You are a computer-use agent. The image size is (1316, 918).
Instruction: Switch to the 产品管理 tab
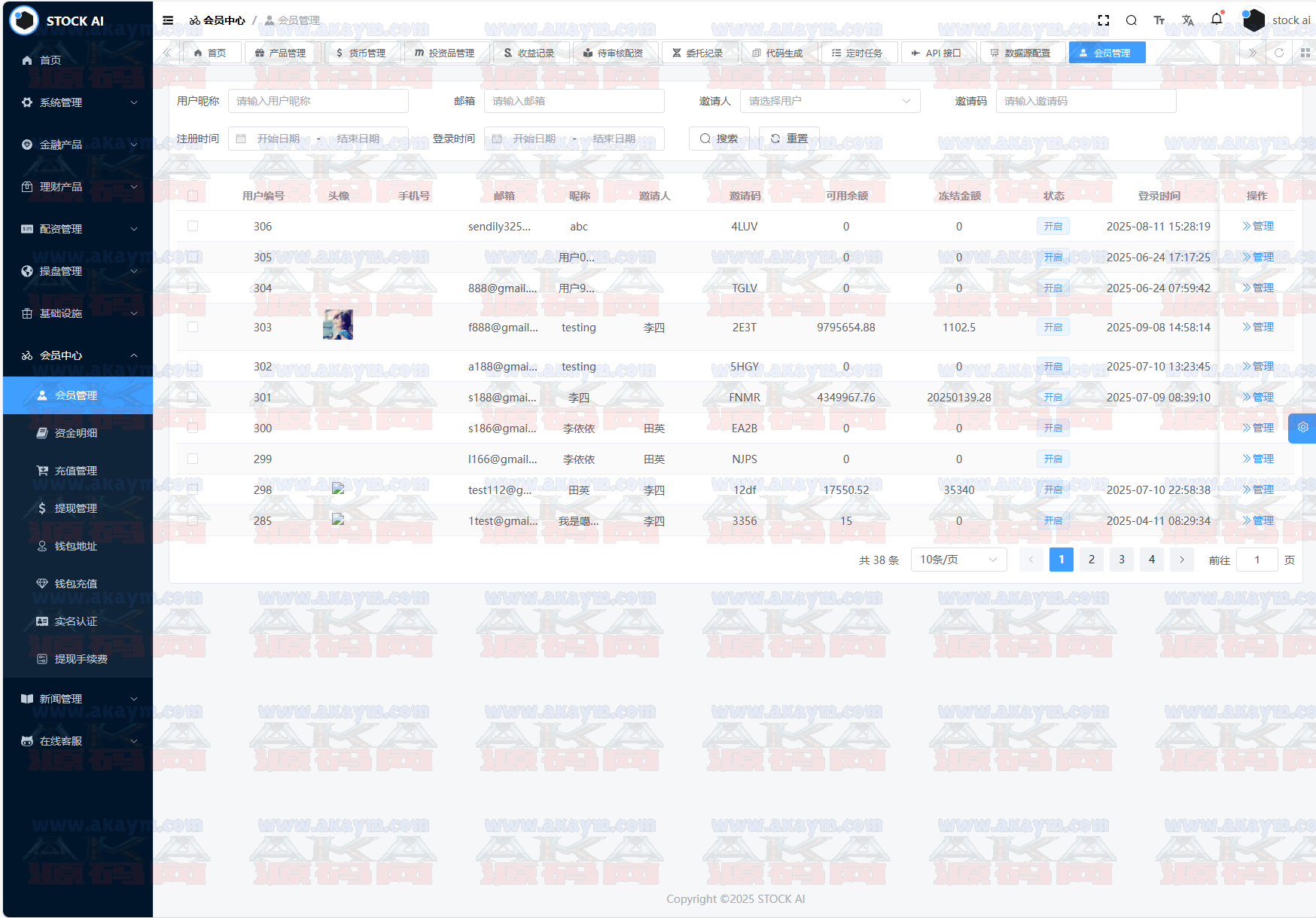280,53
